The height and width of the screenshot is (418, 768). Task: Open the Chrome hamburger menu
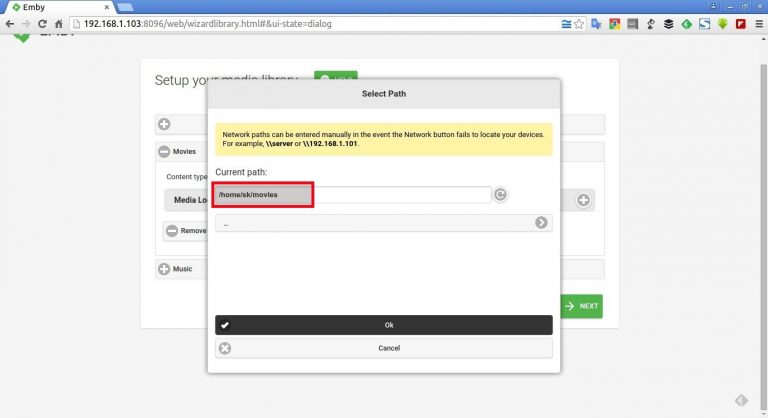[759, 24]
